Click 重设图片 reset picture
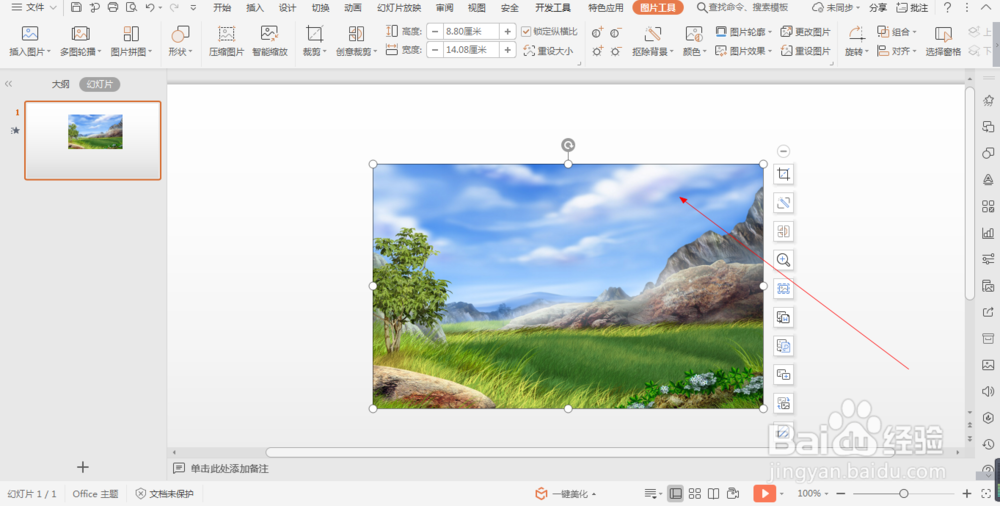Viewport: 1000px width, 506px height. coord(805,50)
